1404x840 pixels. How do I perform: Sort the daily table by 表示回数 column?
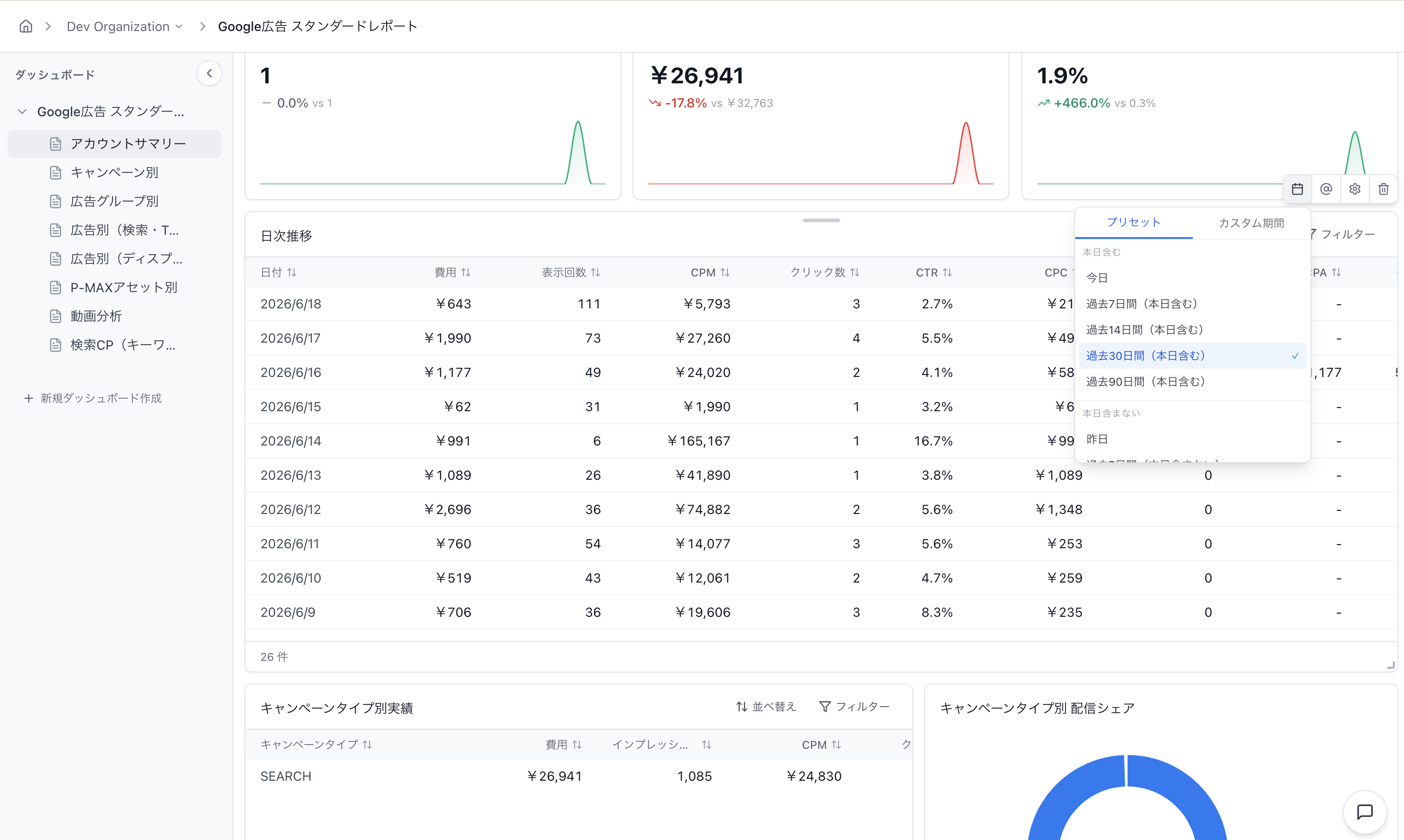571,273
